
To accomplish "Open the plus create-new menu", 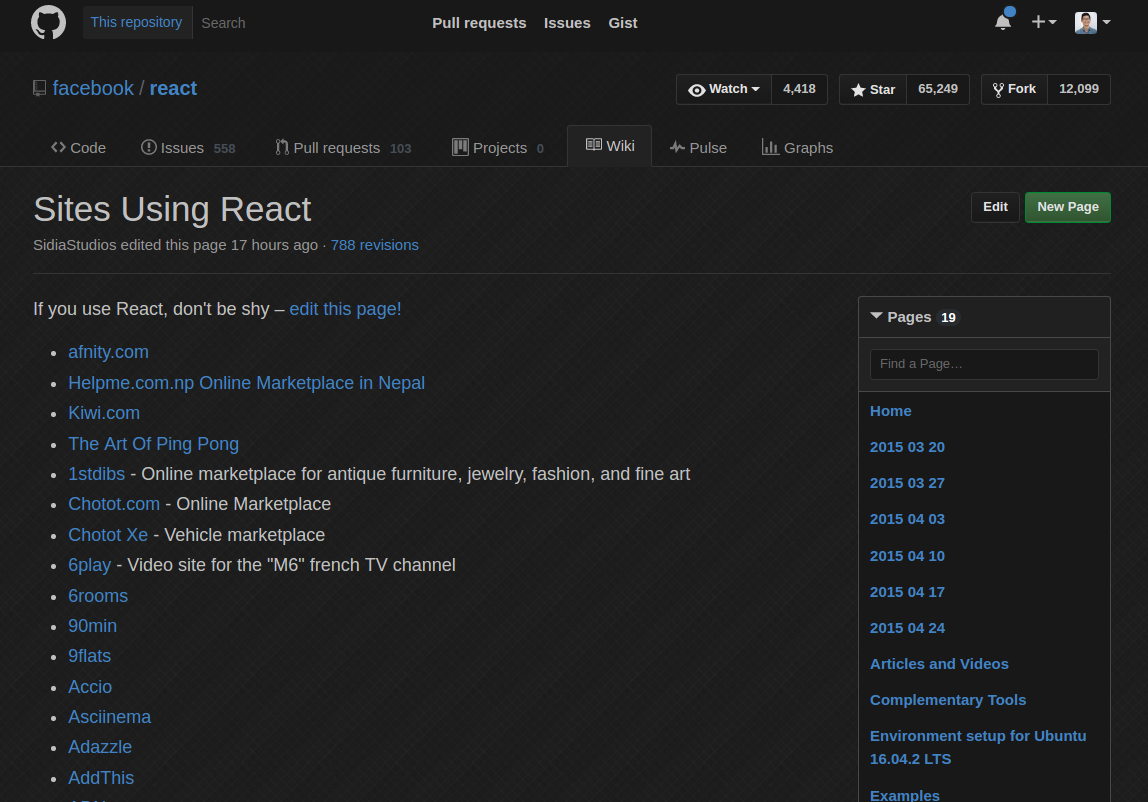I will click(x=1043, y=22).
